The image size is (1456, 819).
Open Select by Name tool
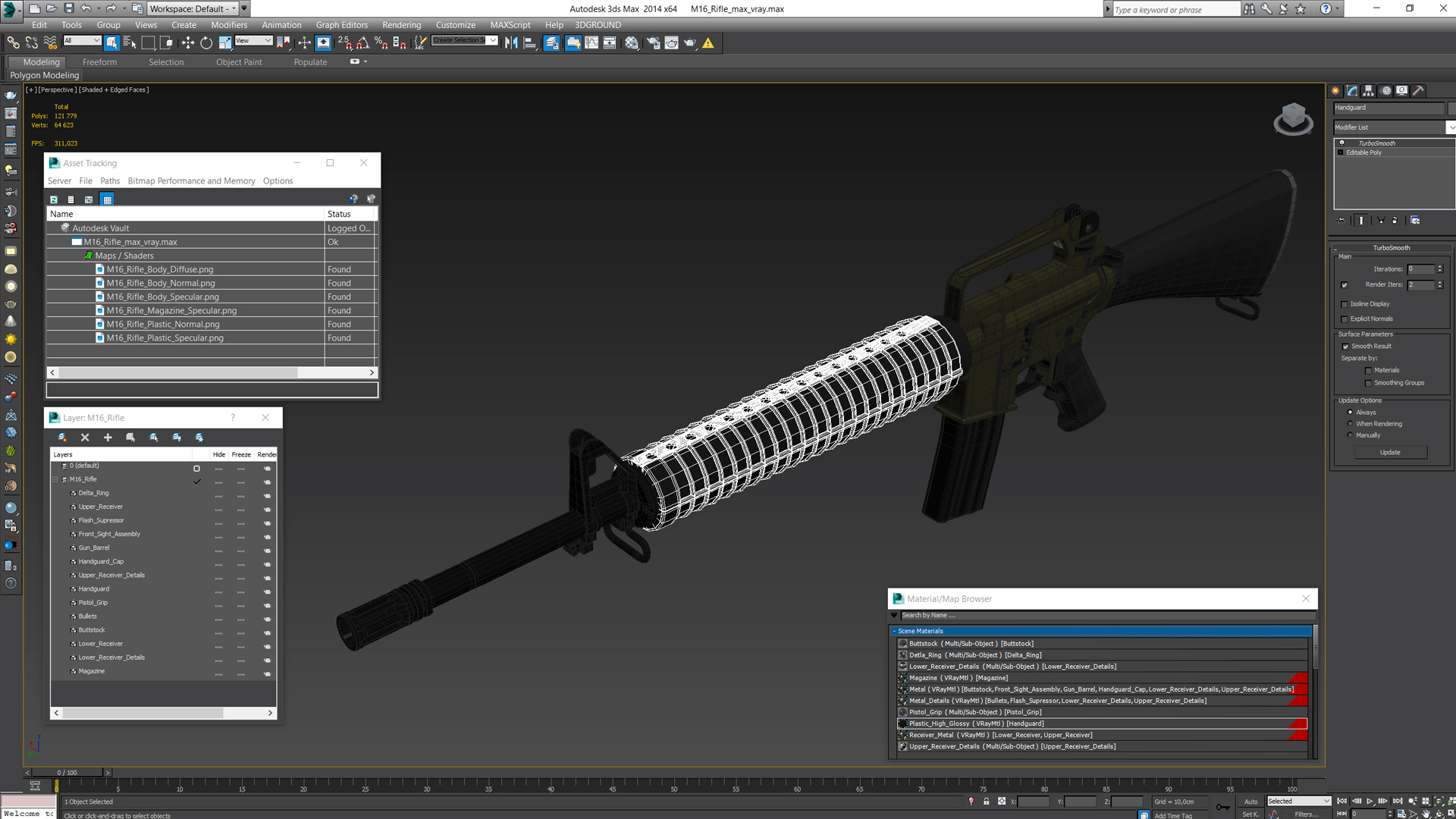pyautogui.click(x=130, y=43)
